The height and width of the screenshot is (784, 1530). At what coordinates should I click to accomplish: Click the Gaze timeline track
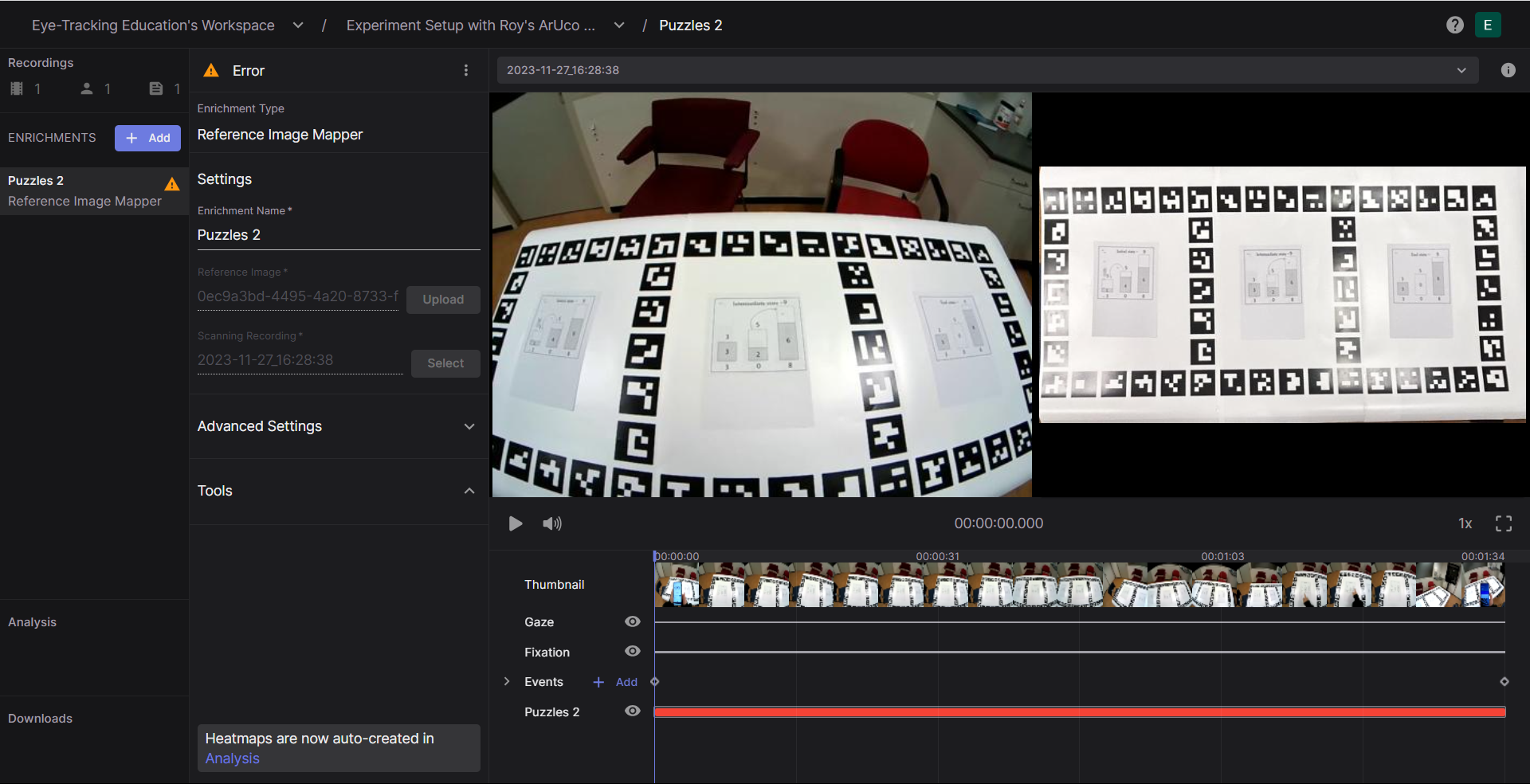(1080, 622)
